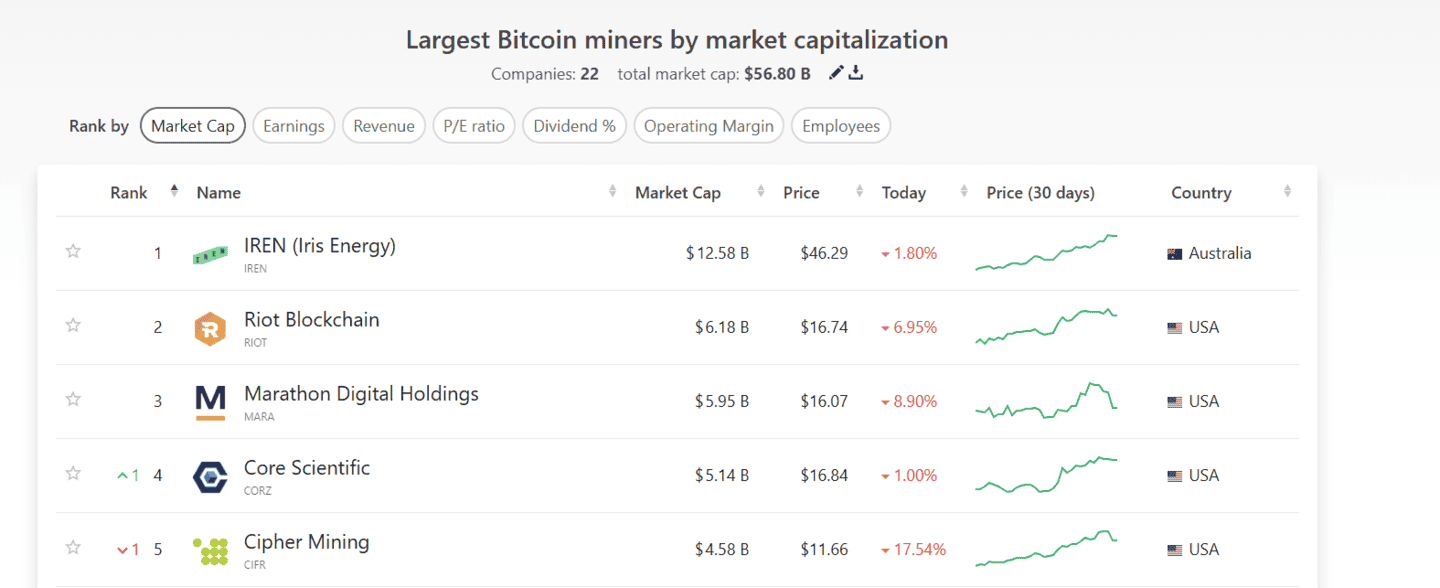Add Core Scientific to favorites
1440x588 pixels.
click(73, 473)
